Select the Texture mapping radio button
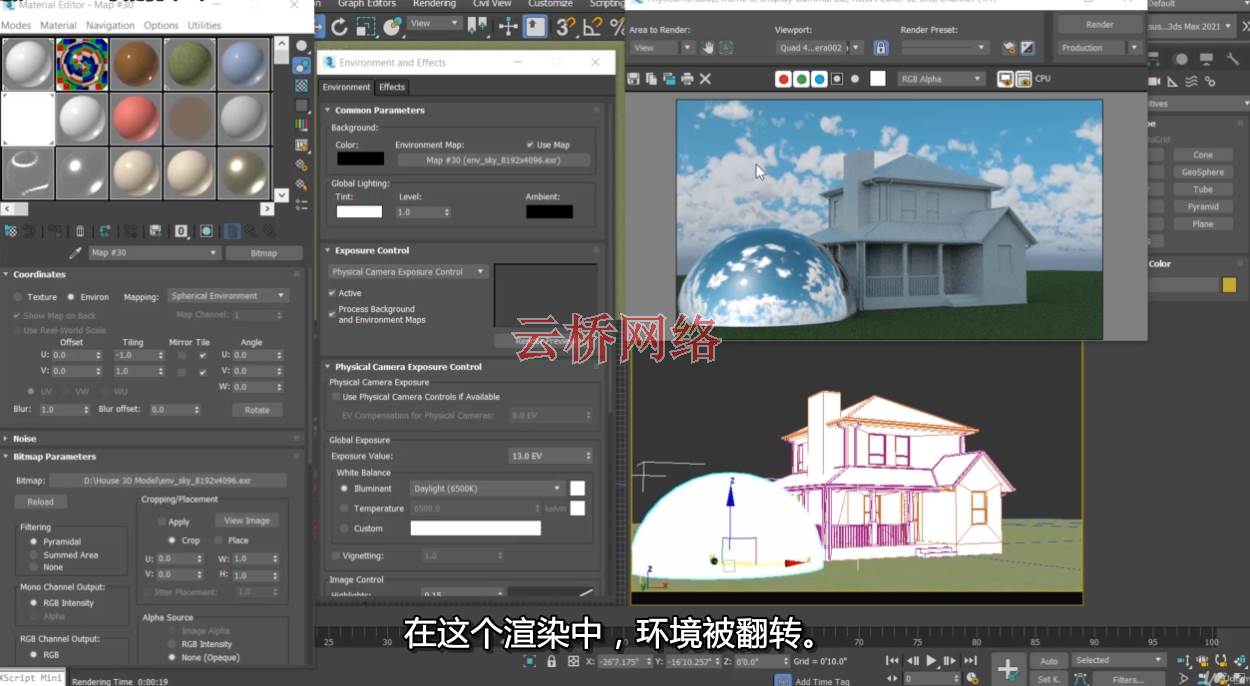1250x686 pixels. coord(18,297)
